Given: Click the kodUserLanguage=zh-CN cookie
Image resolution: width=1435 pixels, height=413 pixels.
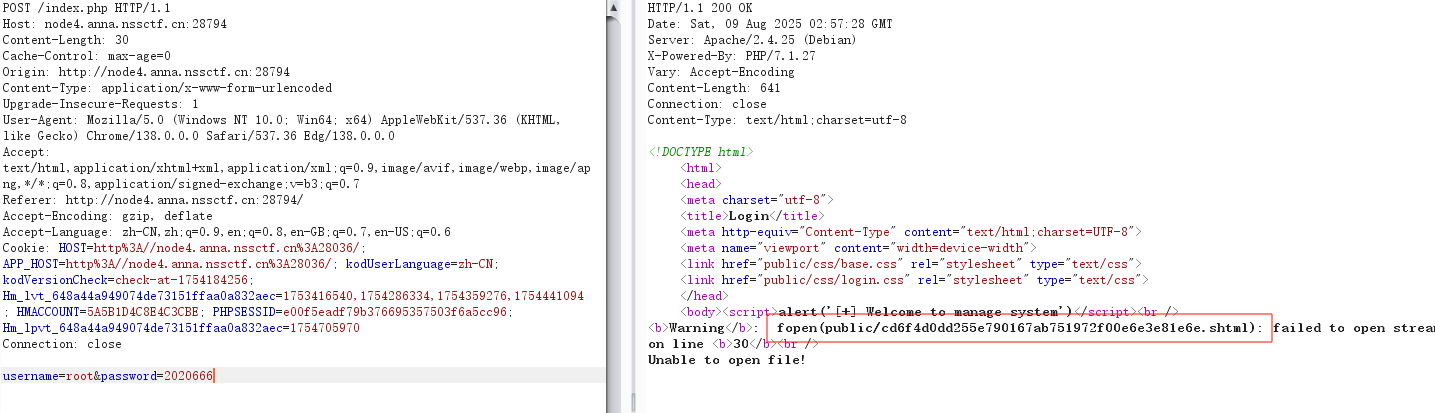Looking at the screenshot, I should point(421,264).
